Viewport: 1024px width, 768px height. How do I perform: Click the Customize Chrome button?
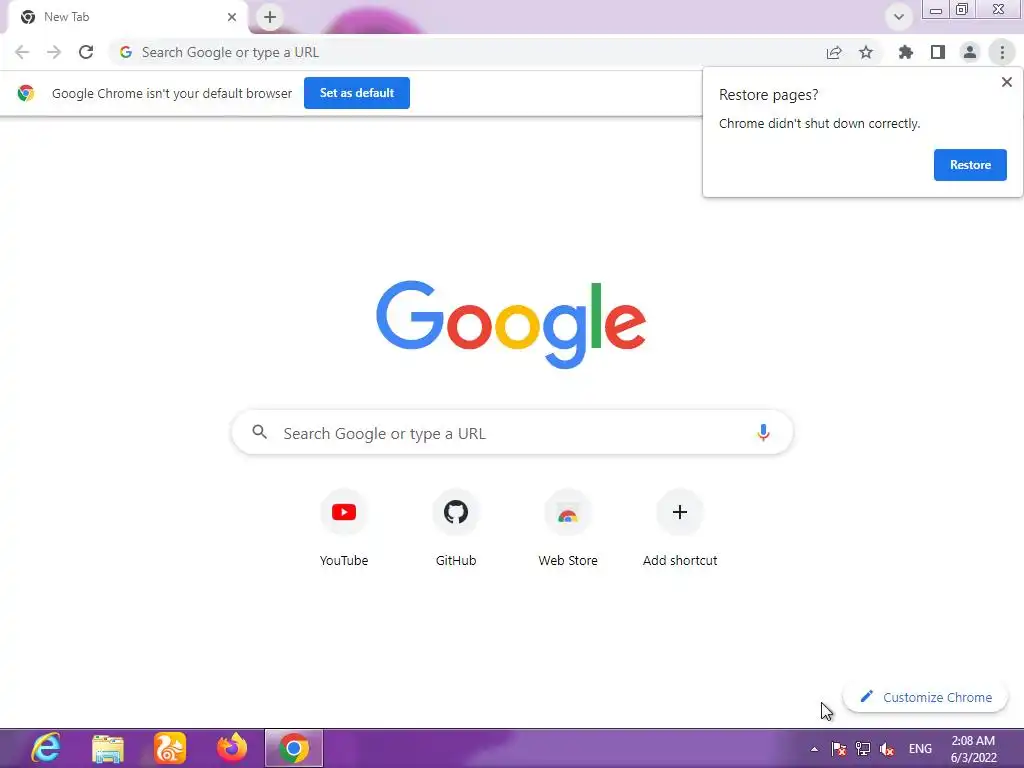(x=926, y=697)
